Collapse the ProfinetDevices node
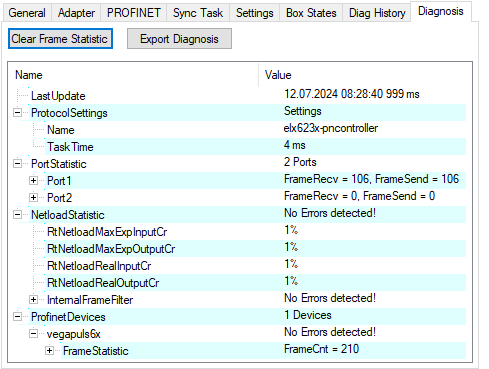Screen dimensions: 489x369 [x=17, y=317]
